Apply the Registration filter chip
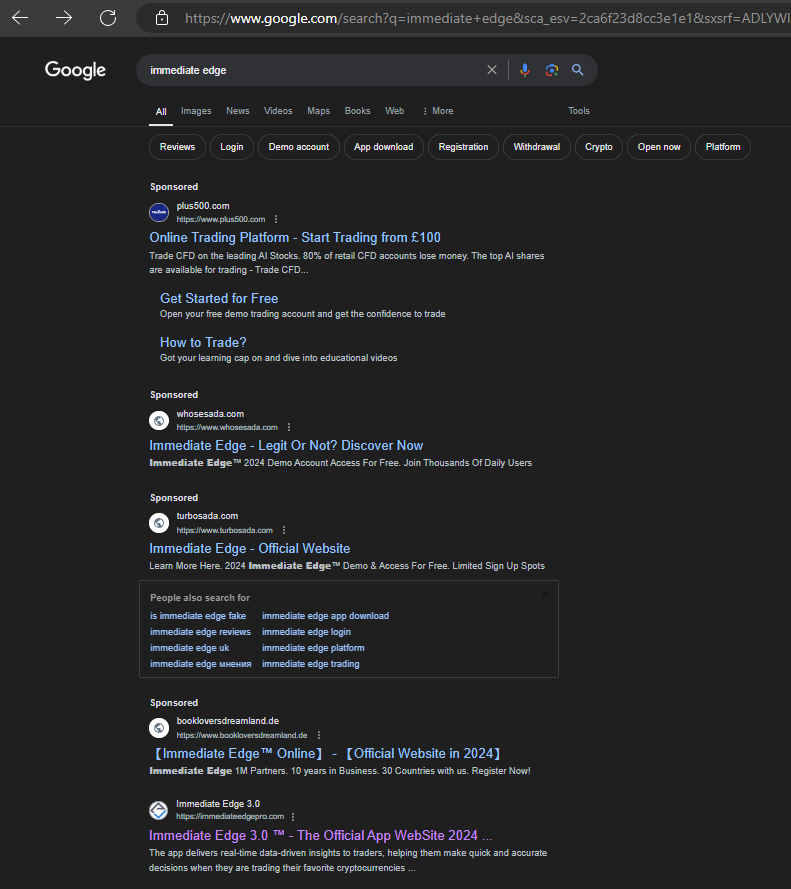The image size is (791, 889). tap(463, 147)
